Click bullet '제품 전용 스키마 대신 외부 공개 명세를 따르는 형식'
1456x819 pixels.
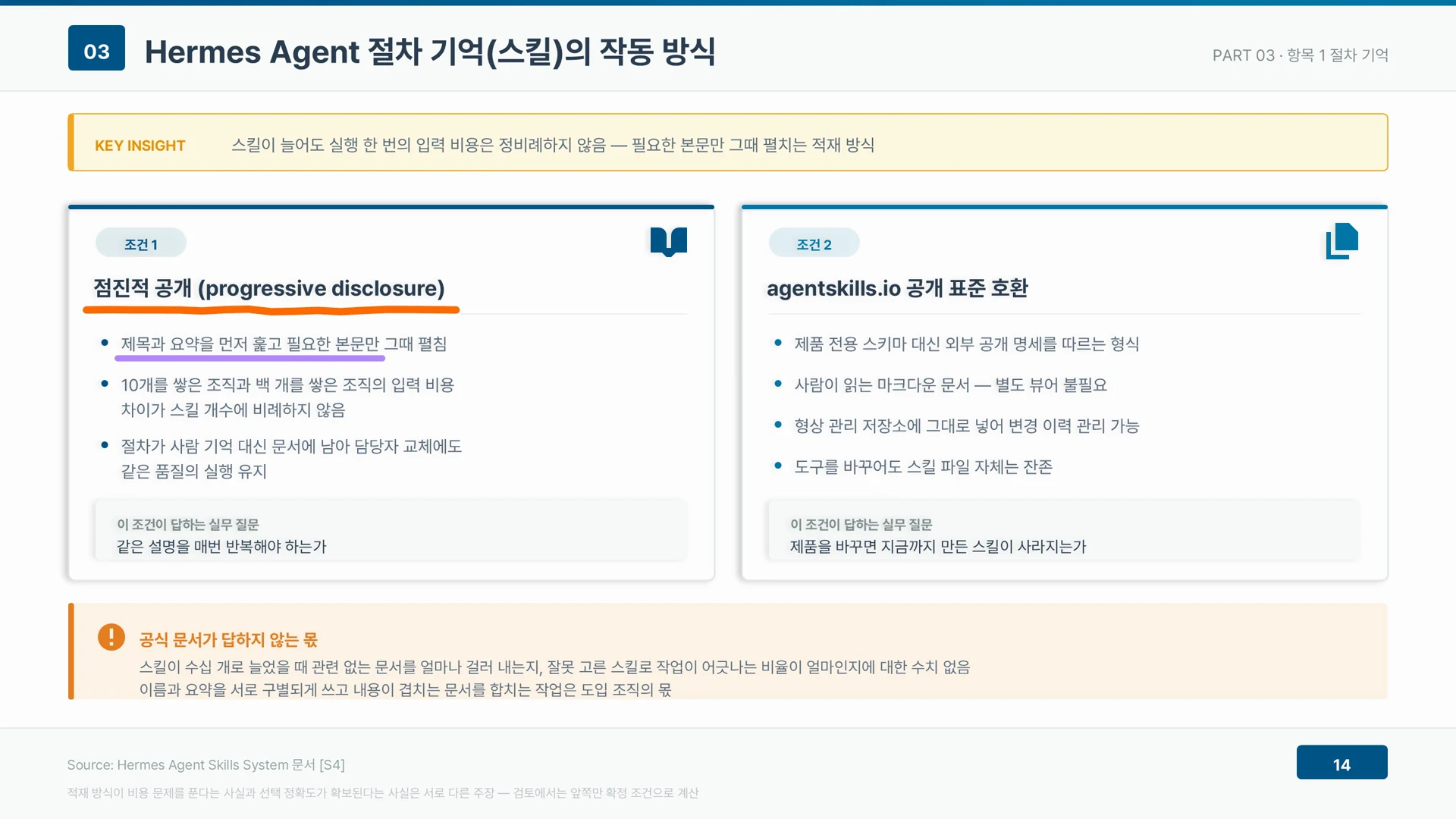coord(966,344)
